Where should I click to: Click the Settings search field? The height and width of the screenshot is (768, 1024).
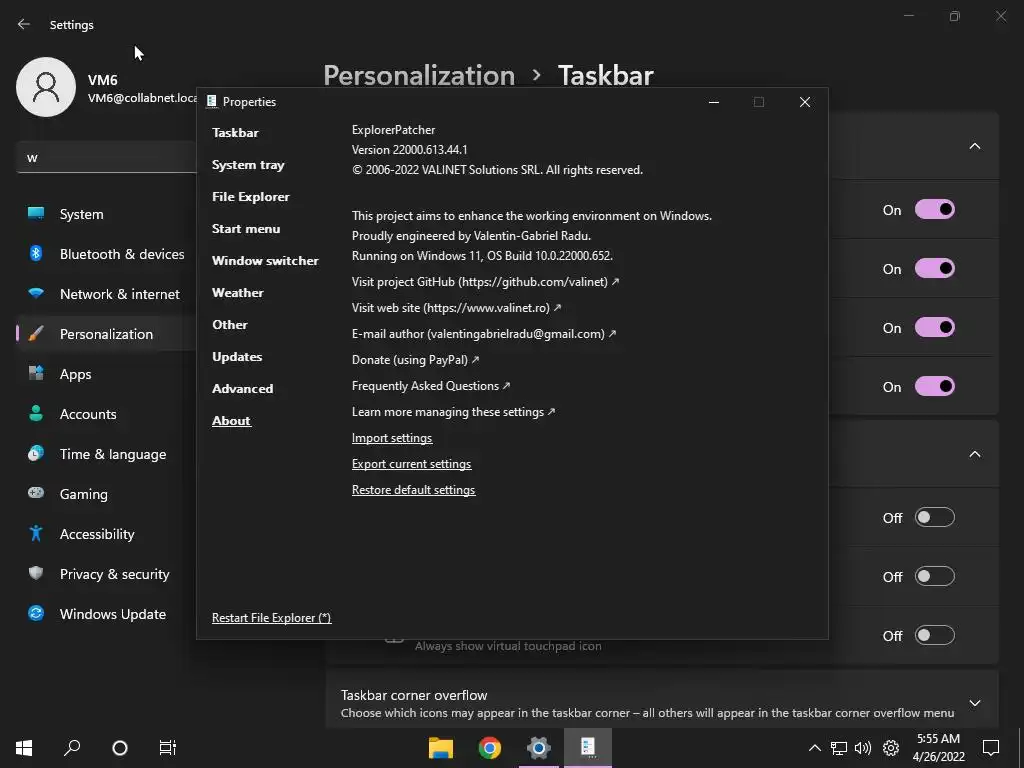pos(106,158)
